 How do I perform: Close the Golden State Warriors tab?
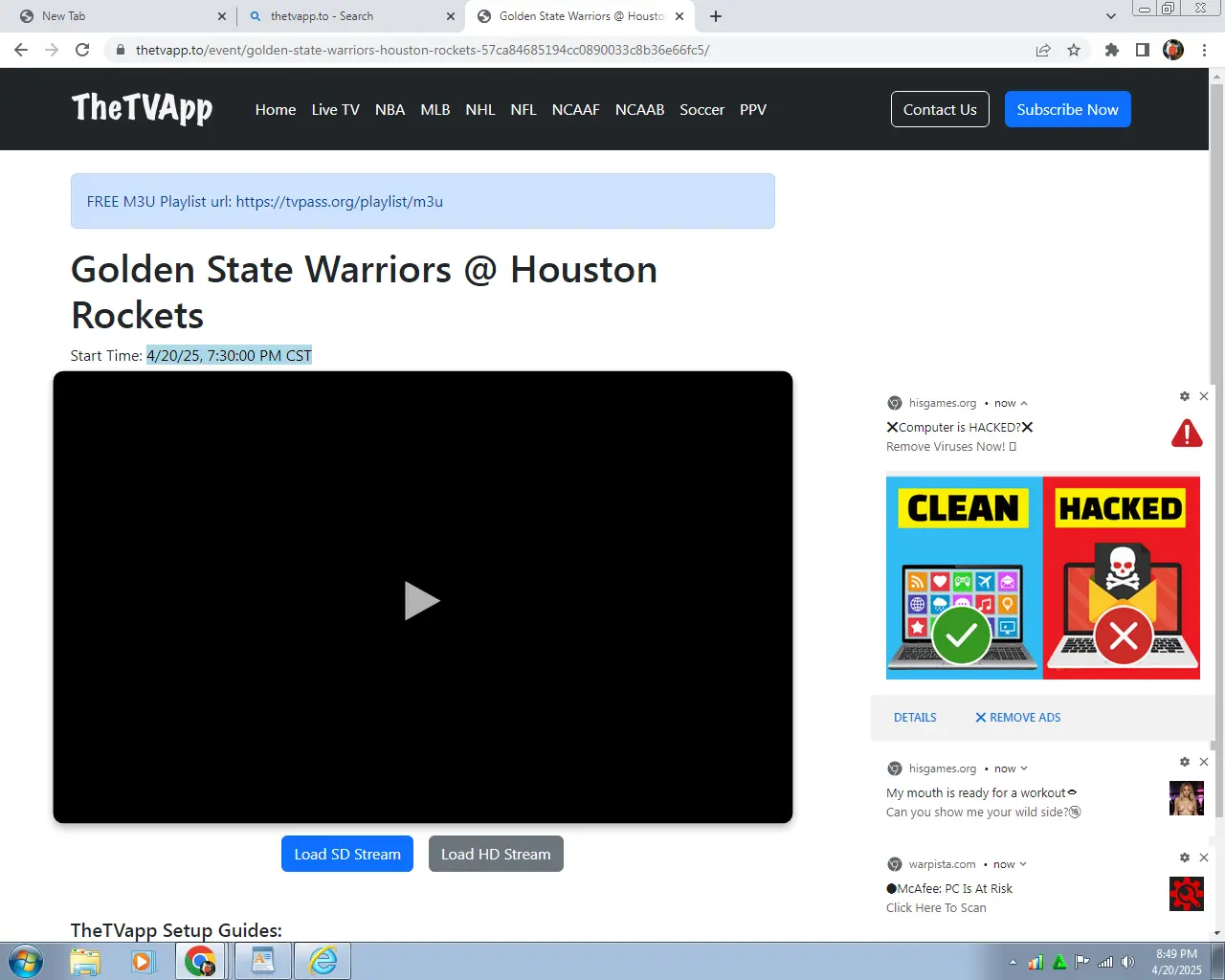[679, 16]
